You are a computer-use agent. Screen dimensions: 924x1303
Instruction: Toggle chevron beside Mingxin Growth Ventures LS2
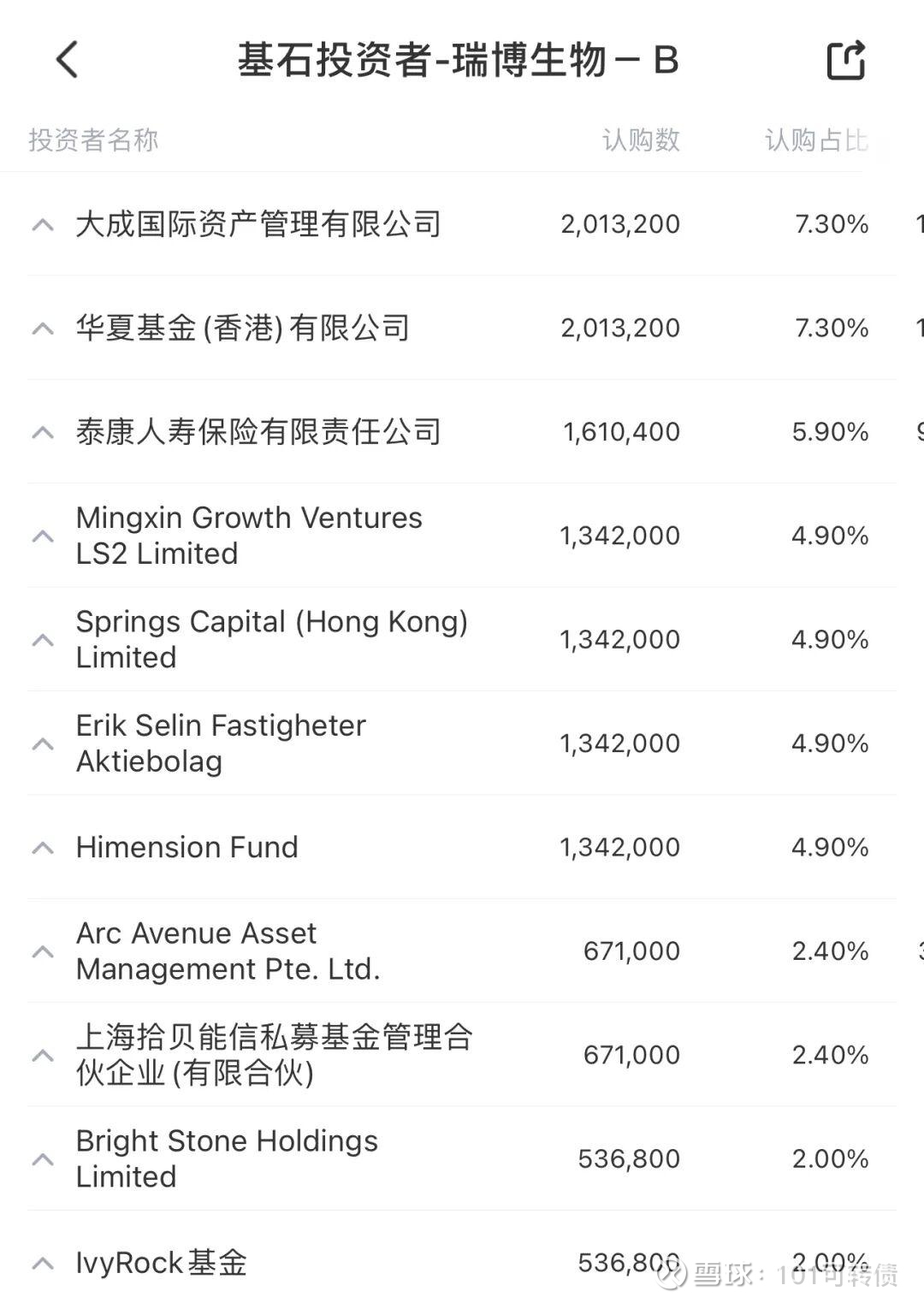(x=43, y=536)
